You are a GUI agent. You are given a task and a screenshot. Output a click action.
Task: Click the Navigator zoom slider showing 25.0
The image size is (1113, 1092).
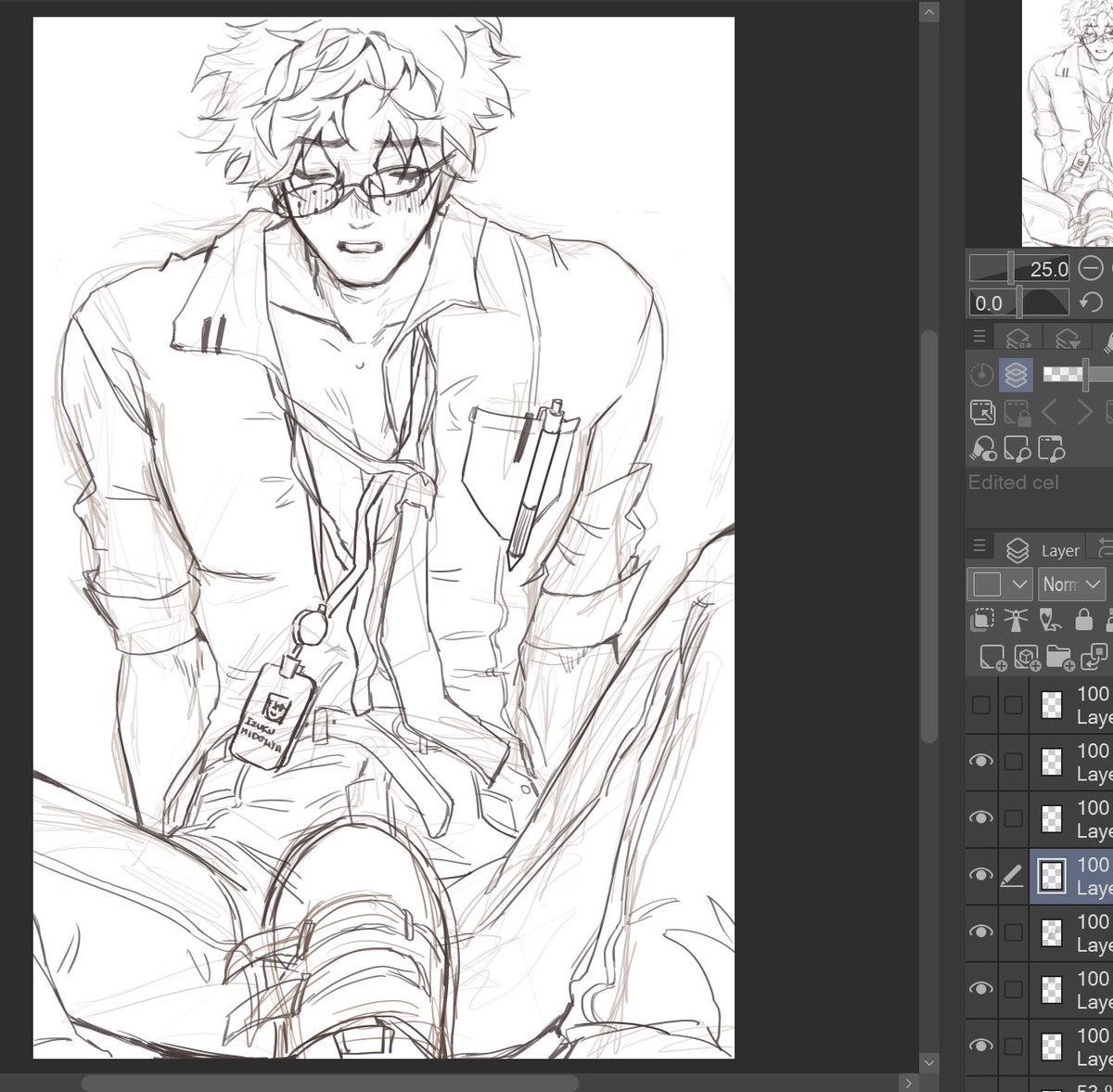[1020, 268]
